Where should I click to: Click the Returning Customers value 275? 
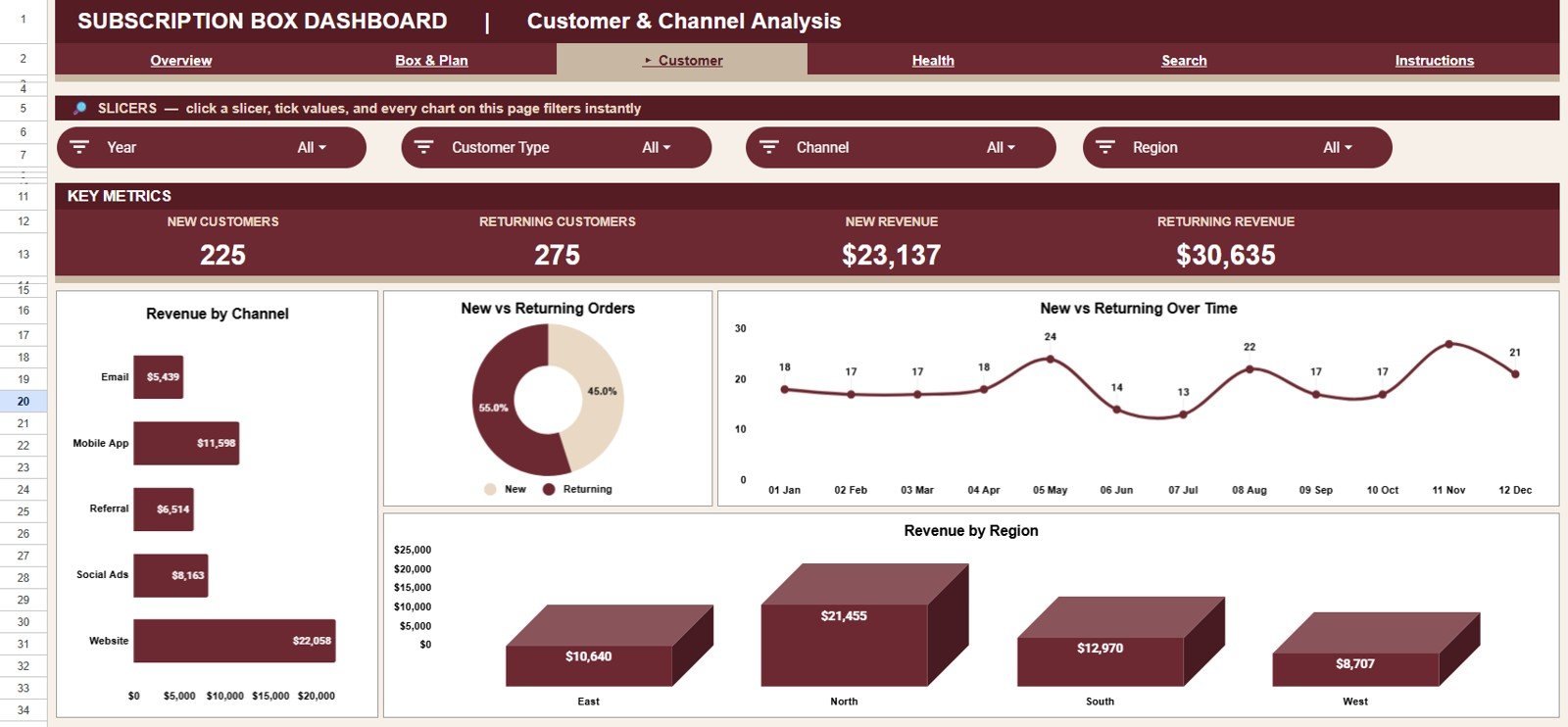557,255
